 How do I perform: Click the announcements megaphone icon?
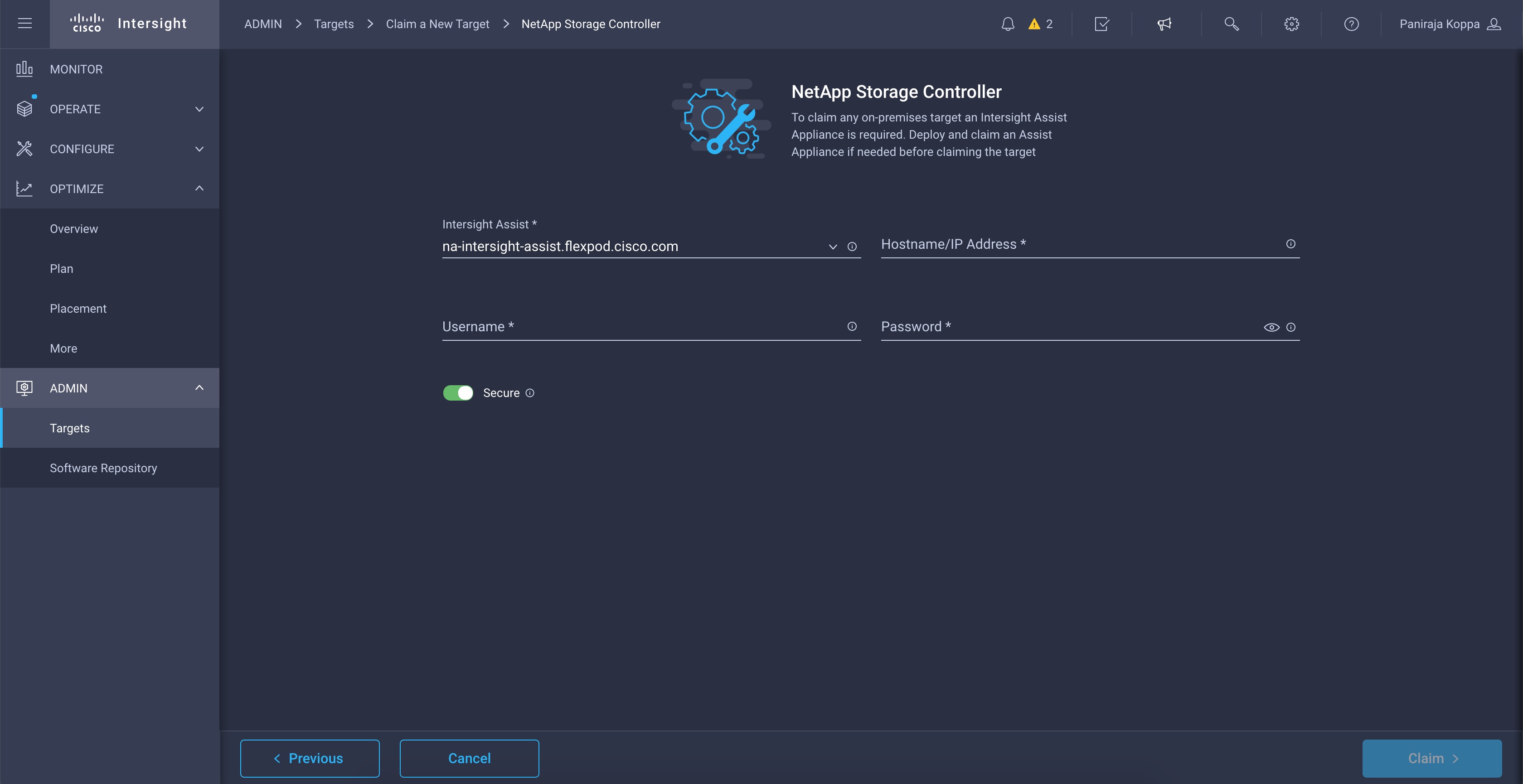point(1164,24)
